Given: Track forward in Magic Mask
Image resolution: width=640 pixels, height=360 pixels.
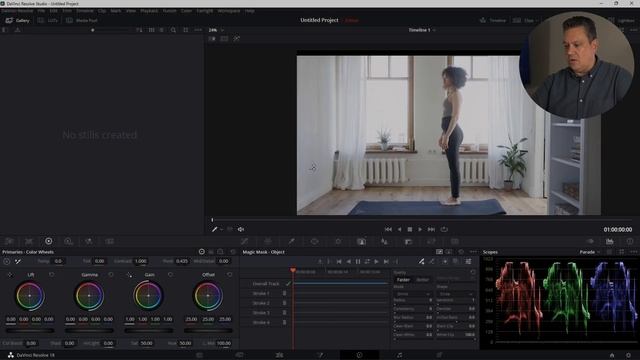Looking at the screenshot, I should [x=376, y=262].
